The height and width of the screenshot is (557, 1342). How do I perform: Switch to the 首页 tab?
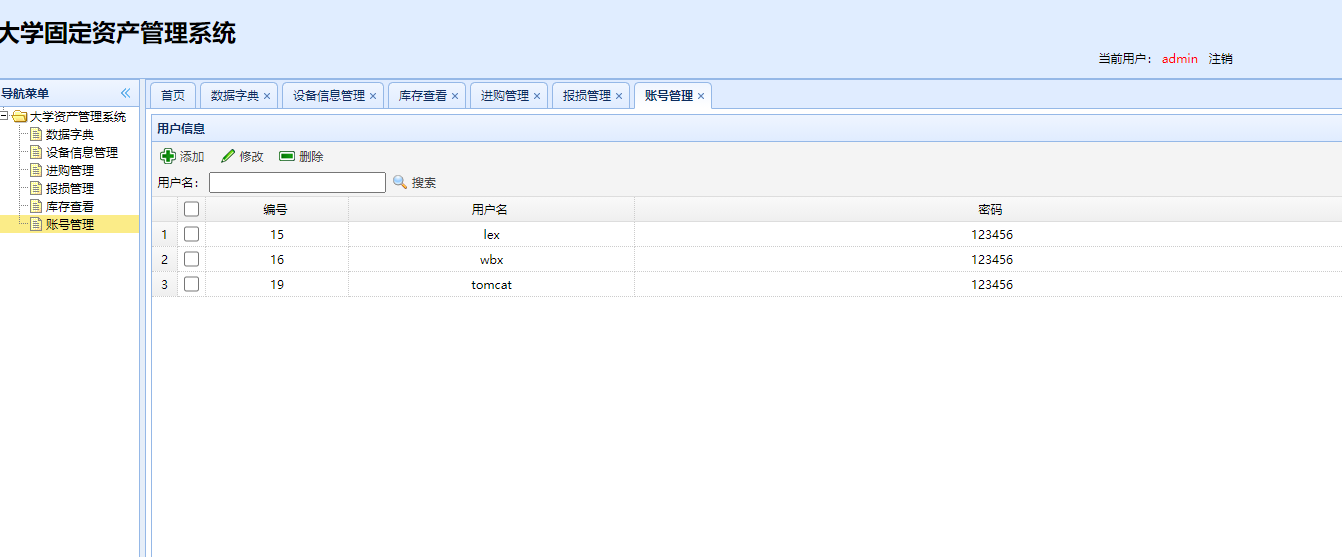click(x=173, y=96)
